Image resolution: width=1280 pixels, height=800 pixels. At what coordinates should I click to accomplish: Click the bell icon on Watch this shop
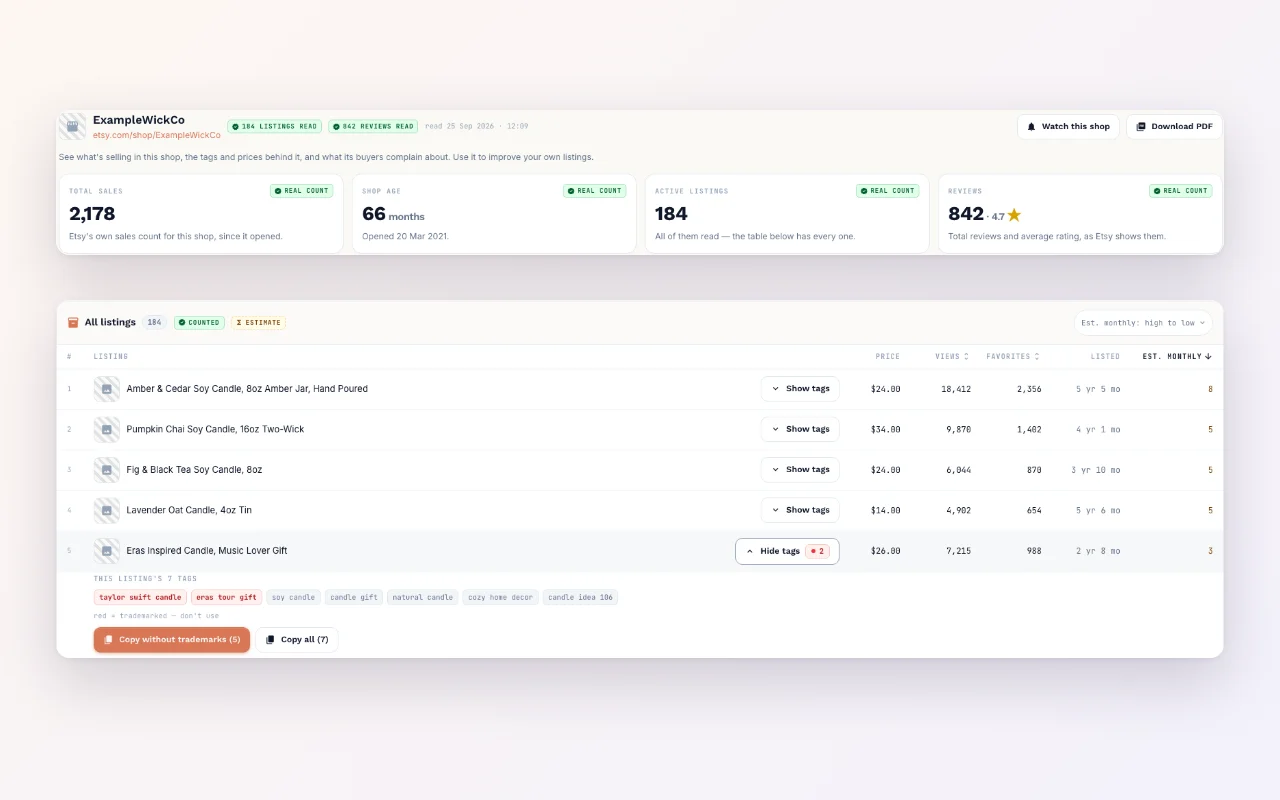coord(1032,127)
